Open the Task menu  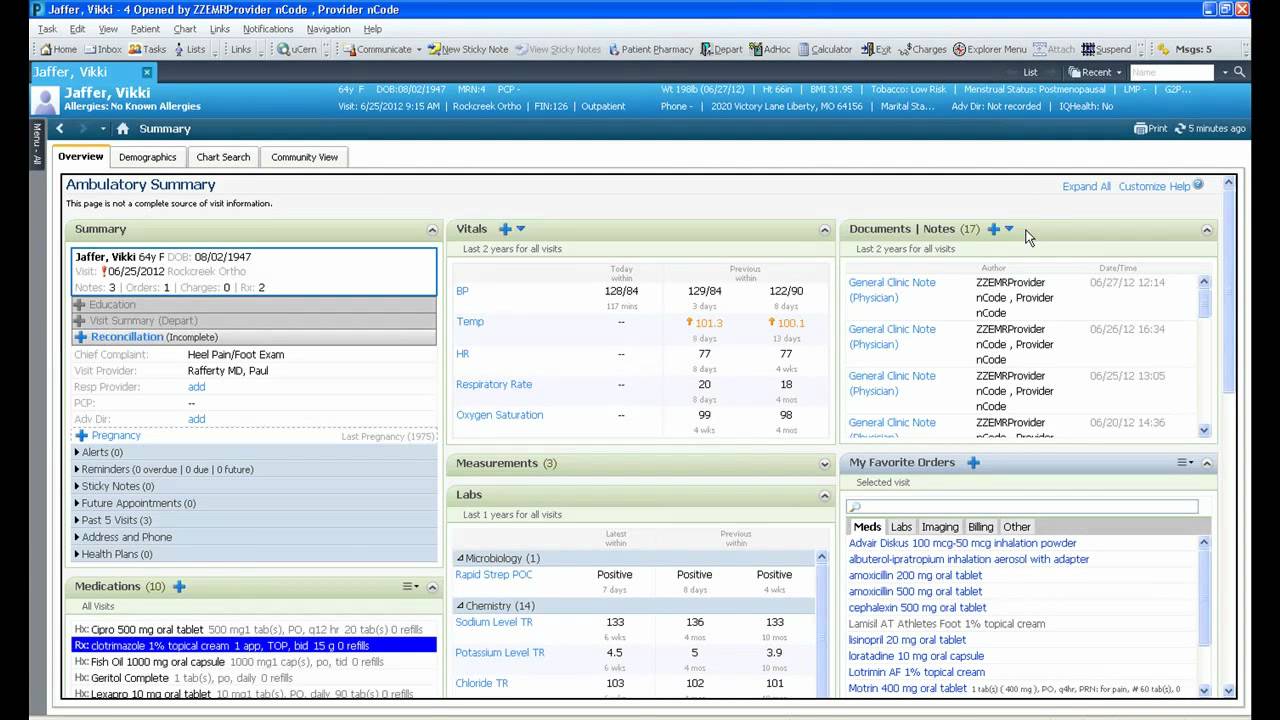click(47, 29)
